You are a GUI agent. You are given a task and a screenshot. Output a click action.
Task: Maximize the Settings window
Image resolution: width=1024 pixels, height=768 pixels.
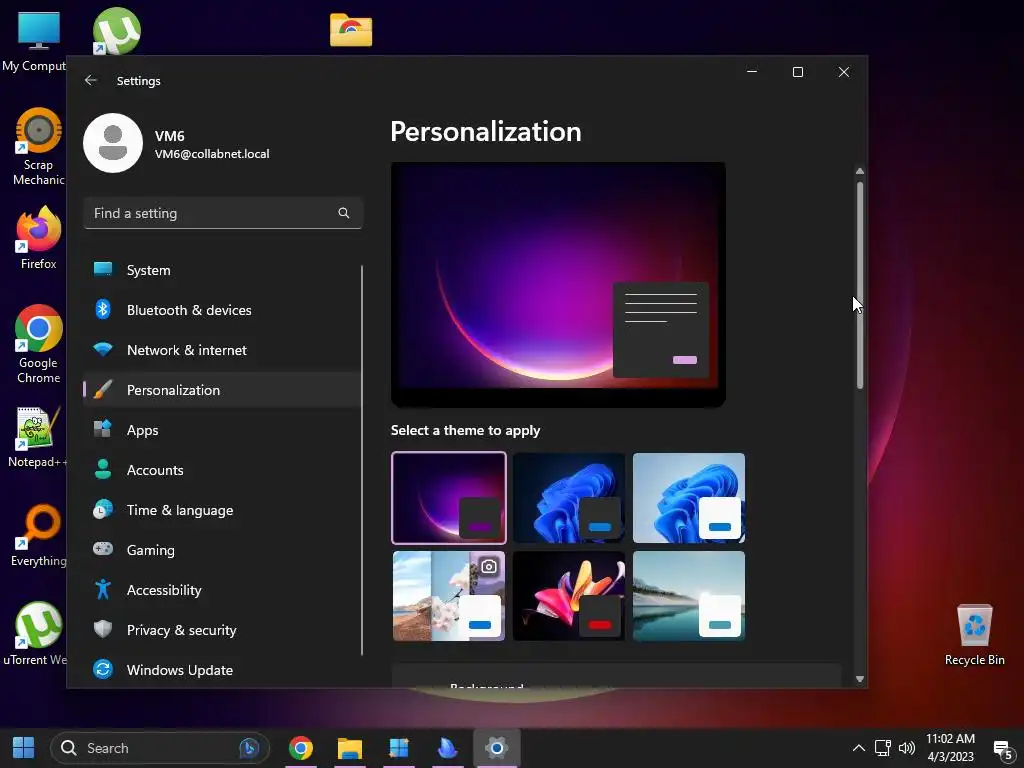click(x=797, y=72)
